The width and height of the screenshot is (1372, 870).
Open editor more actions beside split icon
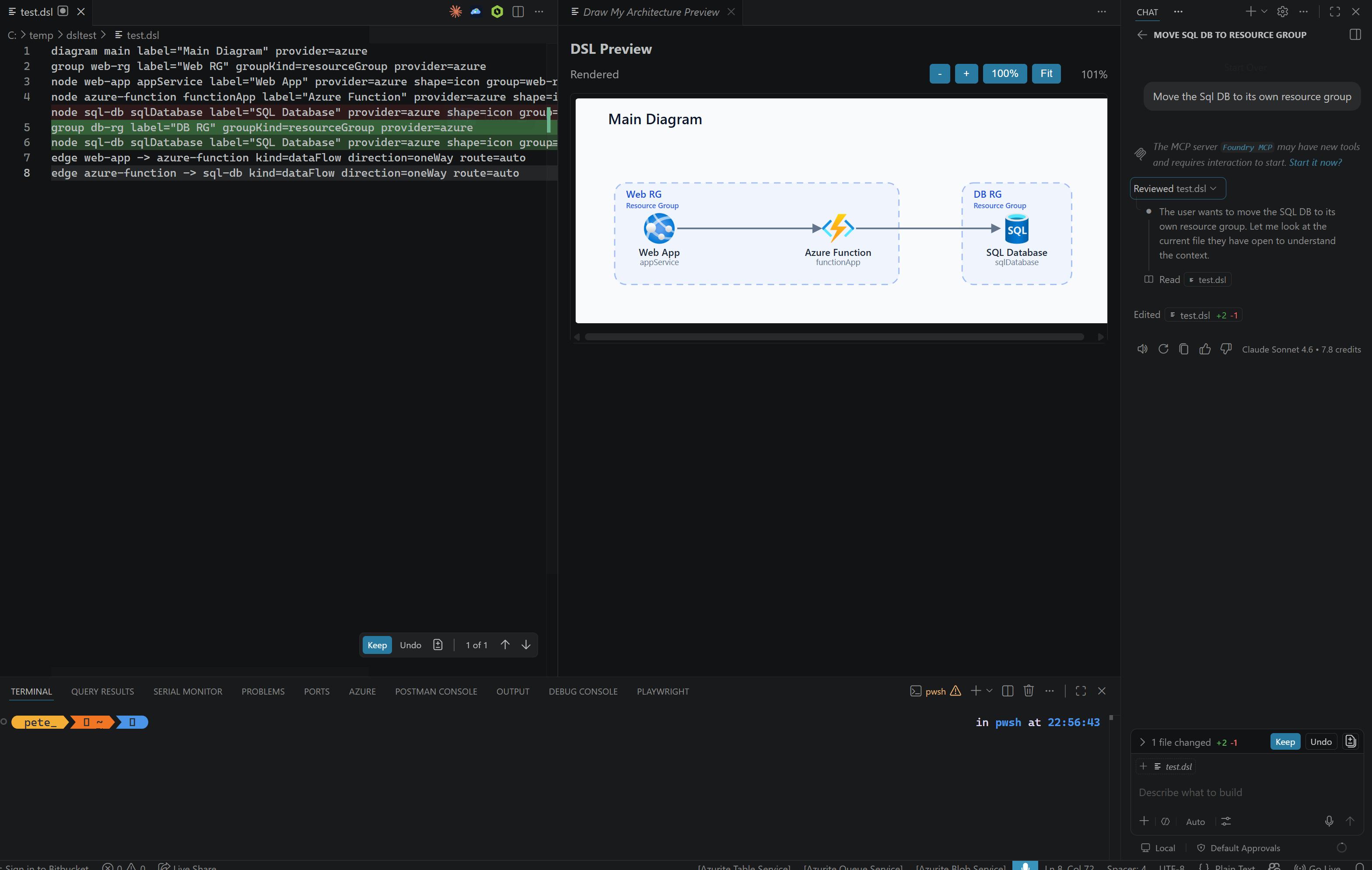pos(539,11)
